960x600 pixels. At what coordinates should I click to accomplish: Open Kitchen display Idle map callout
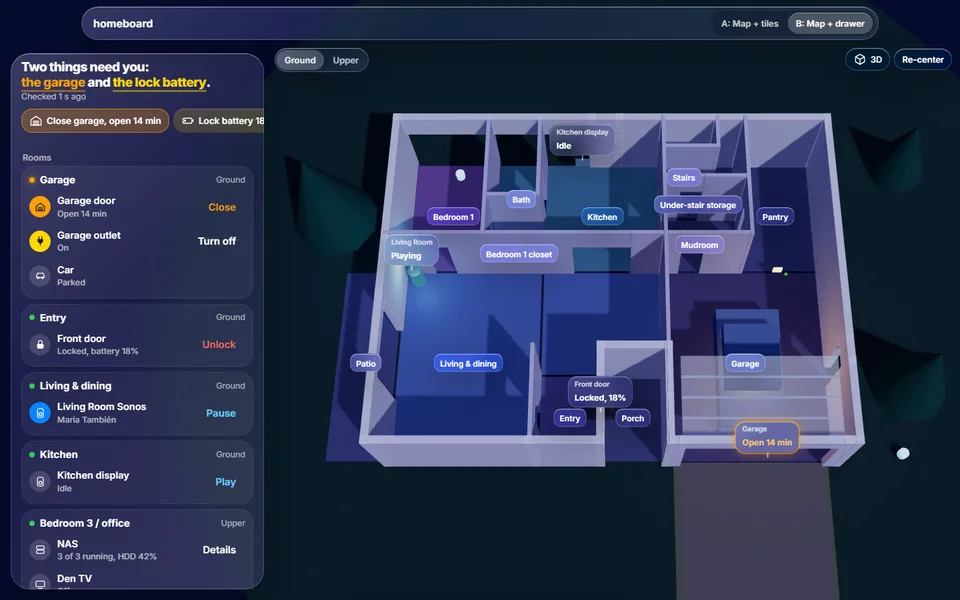[582, 140]
